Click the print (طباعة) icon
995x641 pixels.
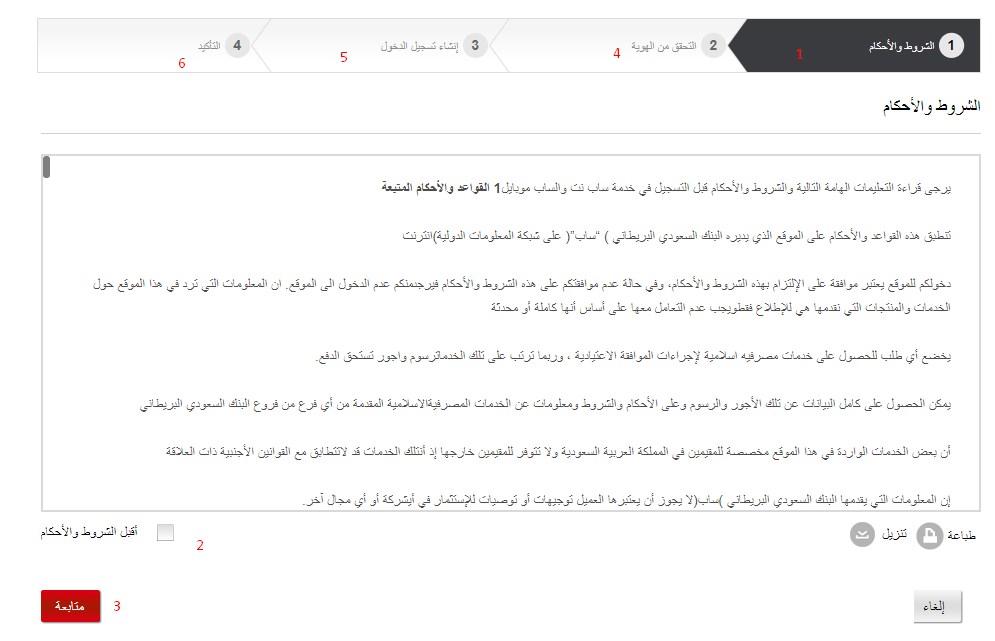click(930, 536)
